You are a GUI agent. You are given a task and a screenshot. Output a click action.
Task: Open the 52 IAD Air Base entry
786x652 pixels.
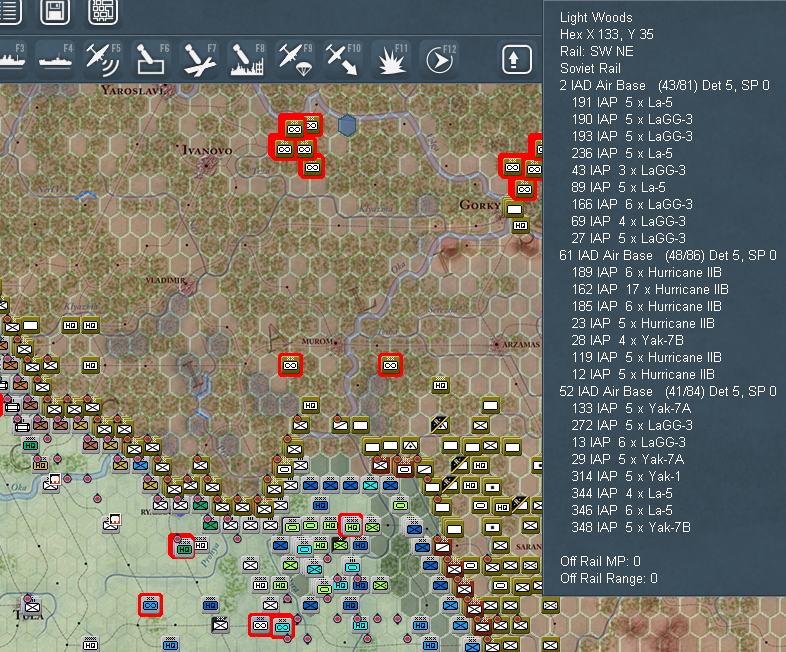click(x=668, y=391)
